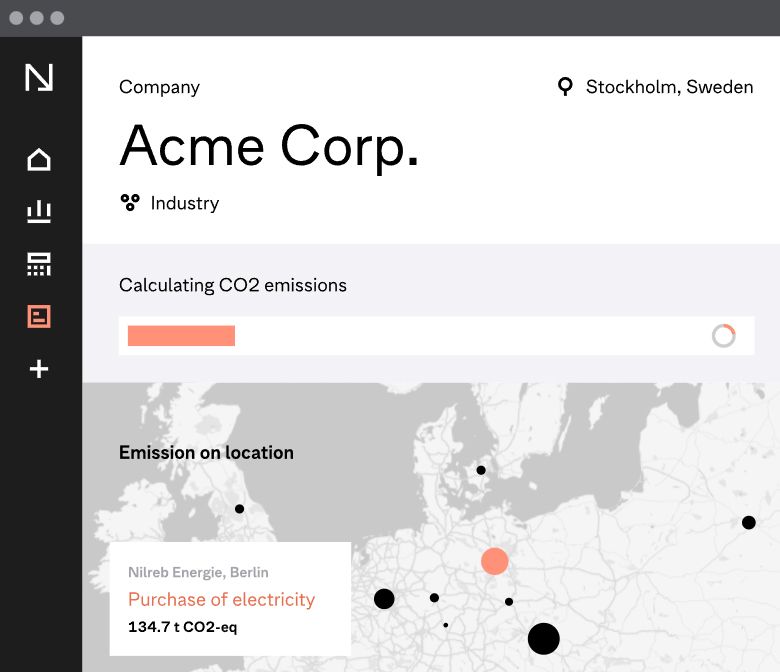Click the Emission on location heading
The width and height of the screenshot is (780, 672).
[206, 453]
